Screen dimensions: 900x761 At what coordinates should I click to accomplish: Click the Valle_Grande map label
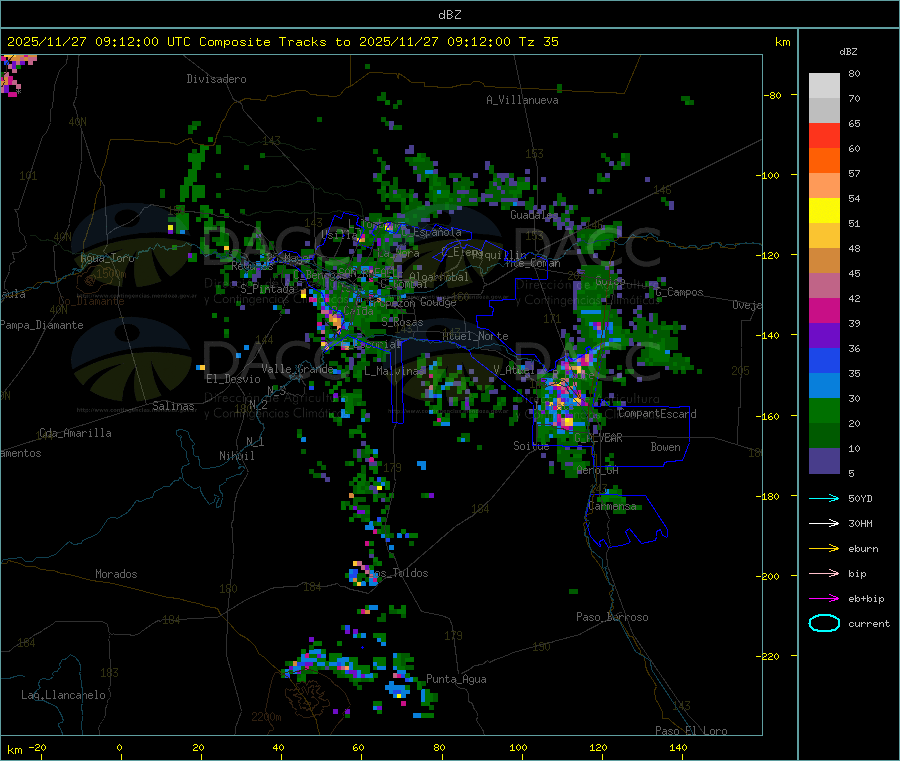point(297,369)
